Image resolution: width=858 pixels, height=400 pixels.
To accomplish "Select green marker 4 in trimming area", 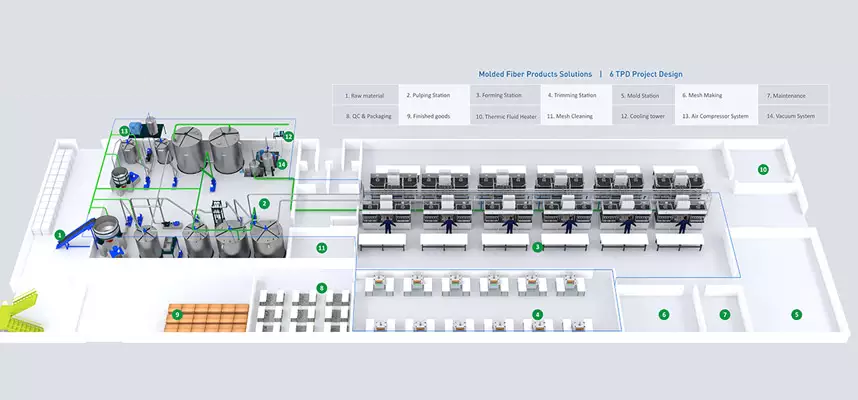I will point(537,315).
